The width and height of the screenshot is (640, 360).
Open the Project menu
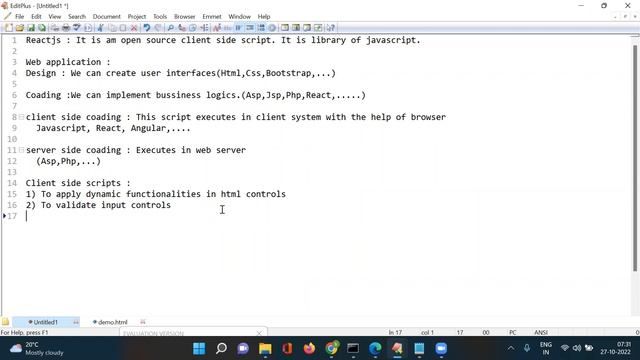click(x=137, y=17)
